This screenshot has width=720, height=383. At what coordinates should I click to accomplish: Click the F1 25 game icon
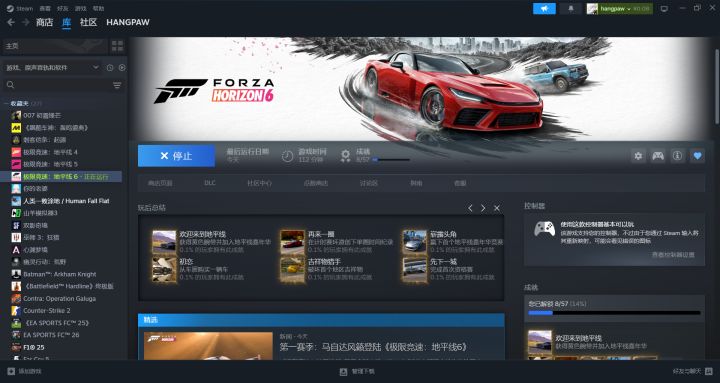coord(16,347)
